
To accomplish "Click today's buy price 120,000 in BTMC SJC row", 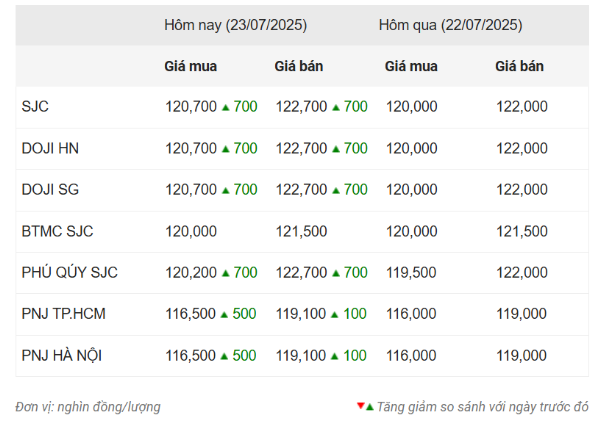I will pyautogui.click(x=191, y=231).
